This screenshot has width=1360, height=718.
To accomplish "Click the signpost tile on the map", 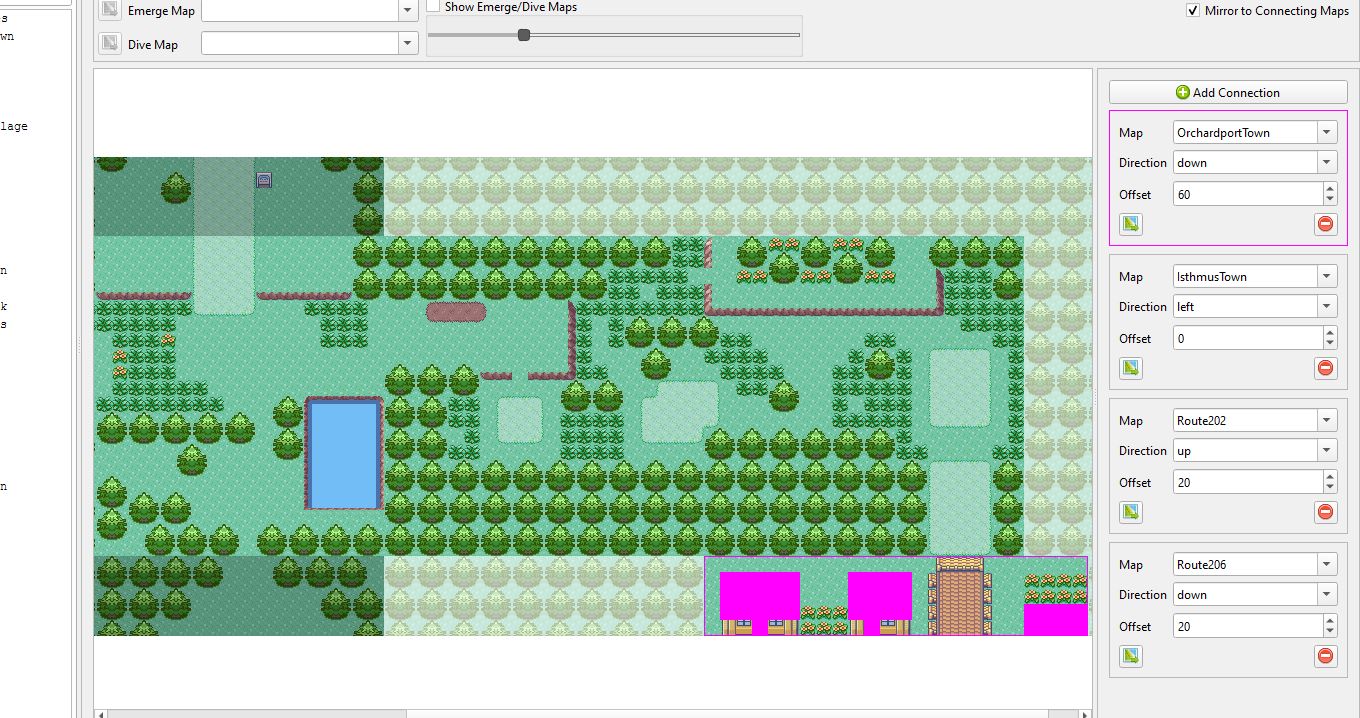I will tap(264, 180).
